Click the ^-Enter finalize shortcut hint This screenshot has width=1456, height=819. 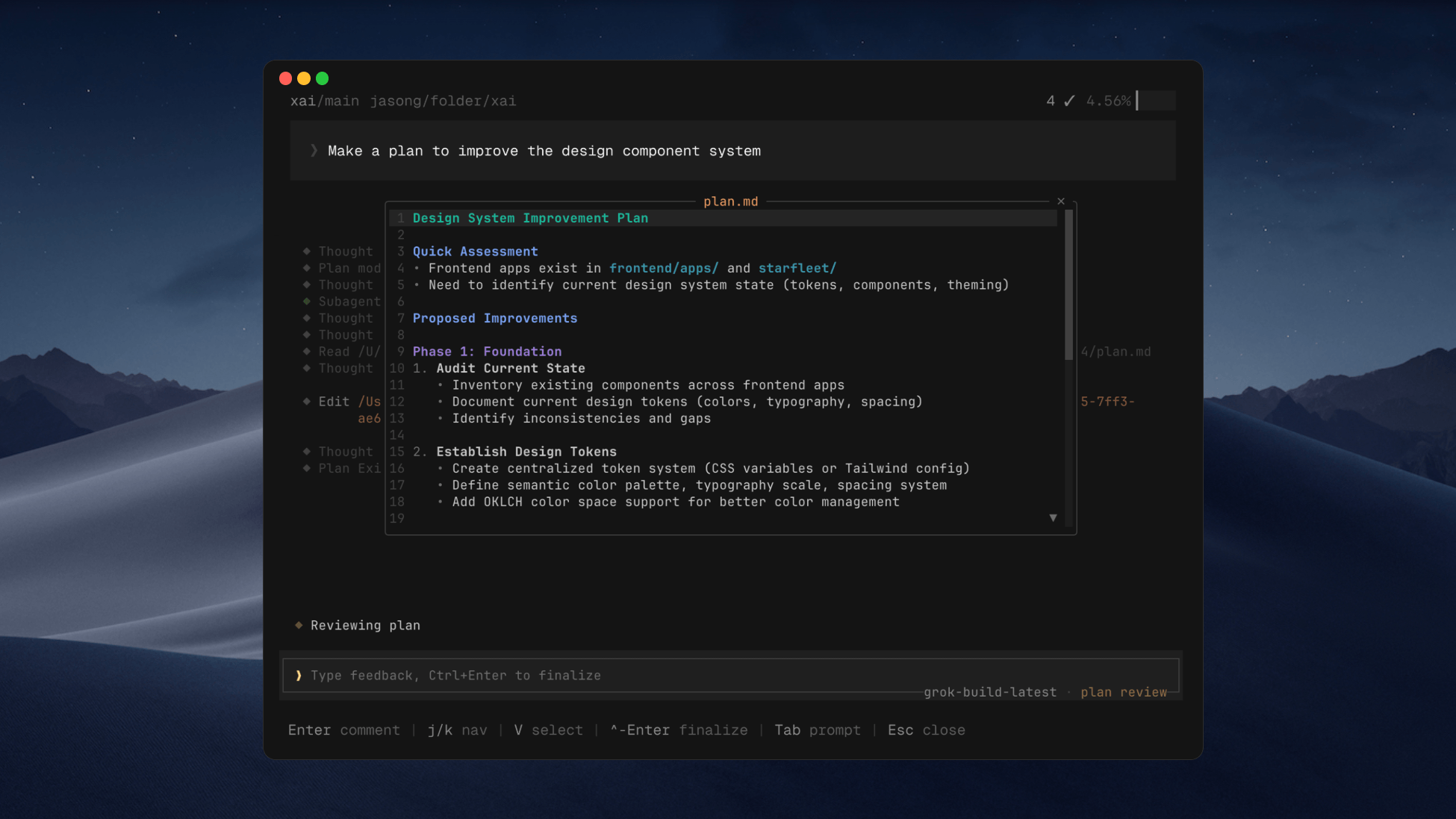pyautogui.click(x=679, y=730)
